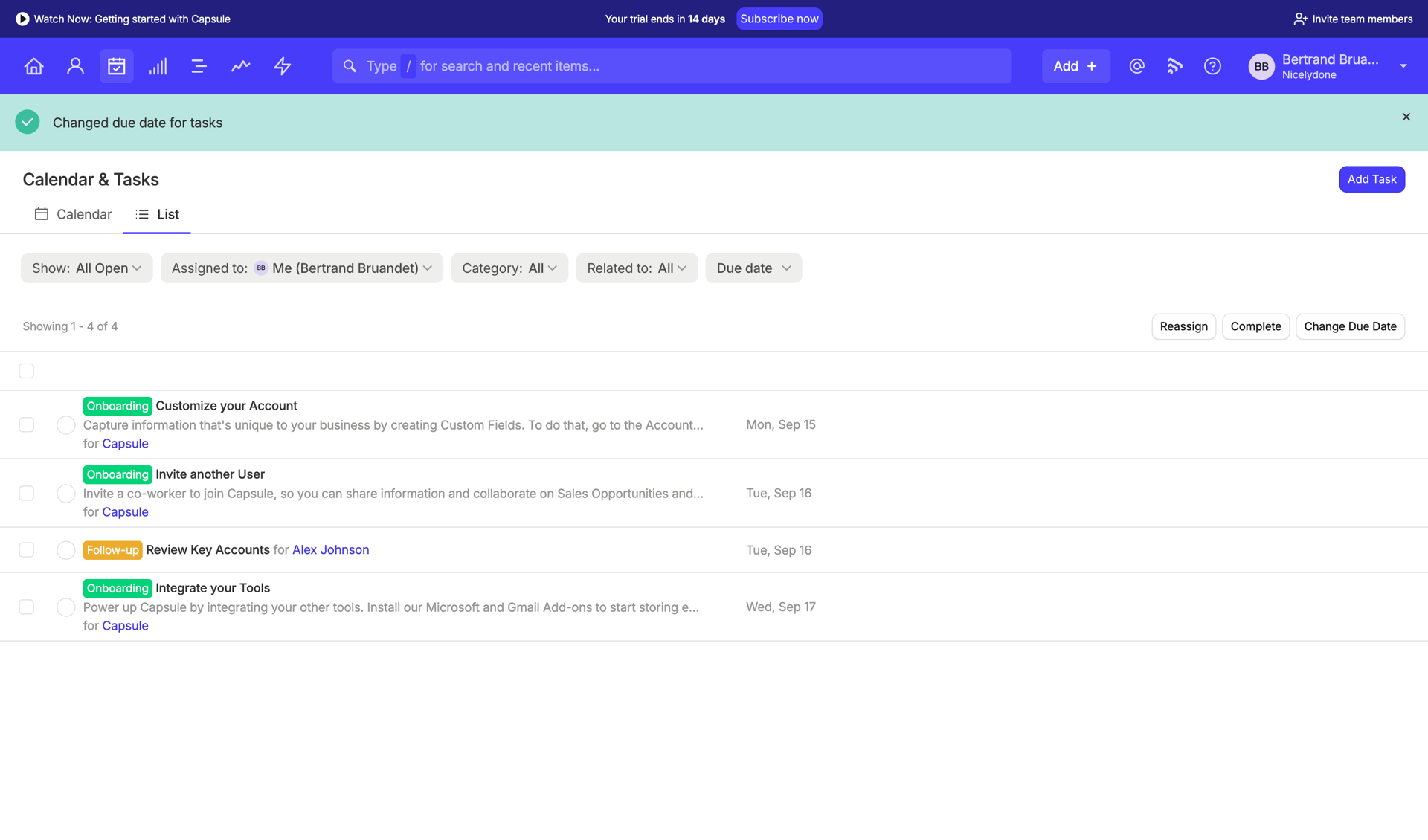This screenshot has width=1428, height=840.
Task: Open People and Organizations icon
Action: [x=75, y=65]
